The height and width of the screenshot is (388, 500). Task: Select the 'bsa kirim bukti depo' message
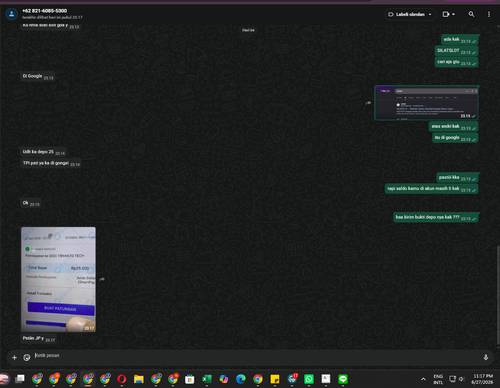pos(436,217)
